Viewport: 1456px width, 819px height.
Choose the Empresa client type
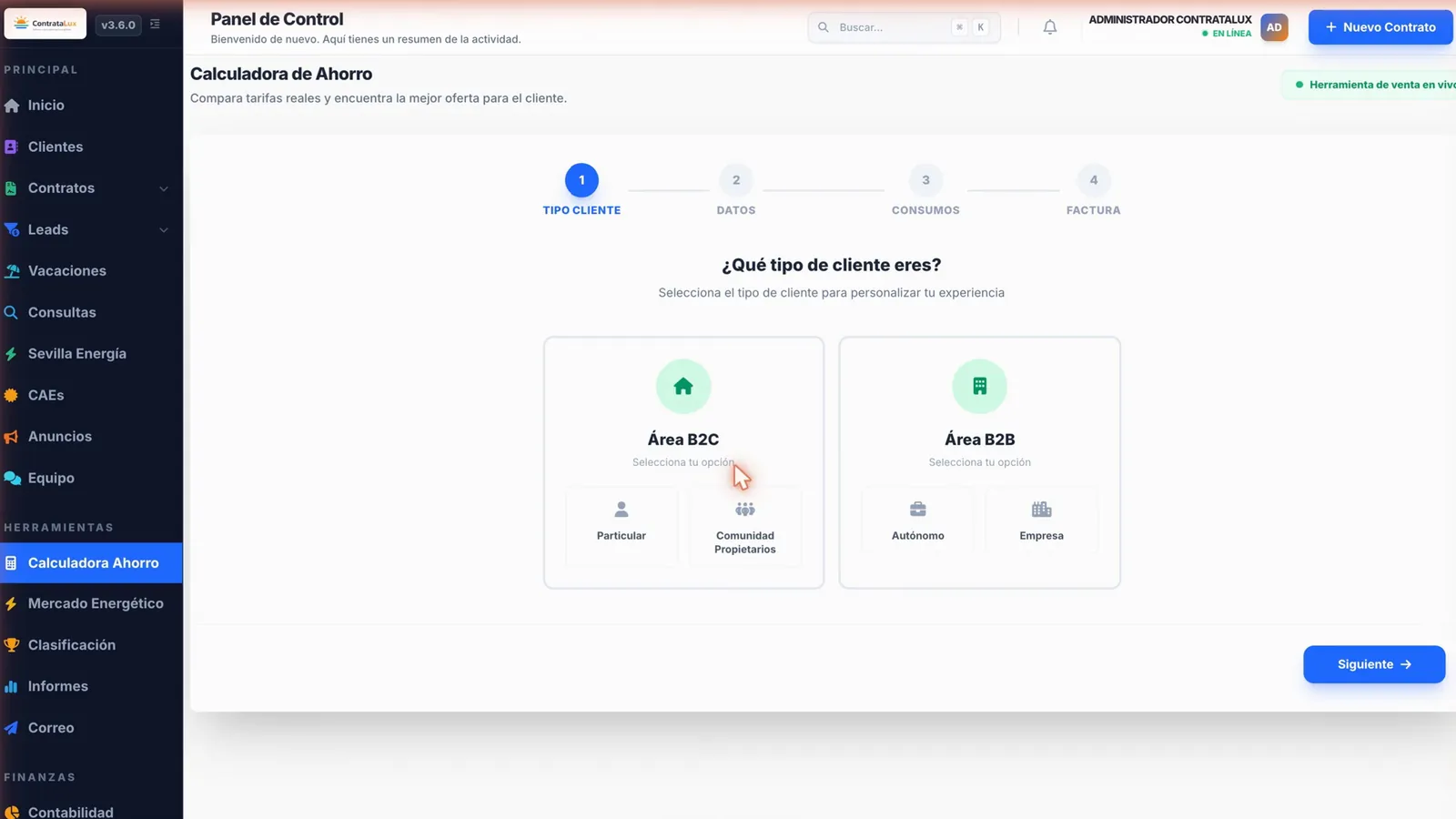point(1041,521)
